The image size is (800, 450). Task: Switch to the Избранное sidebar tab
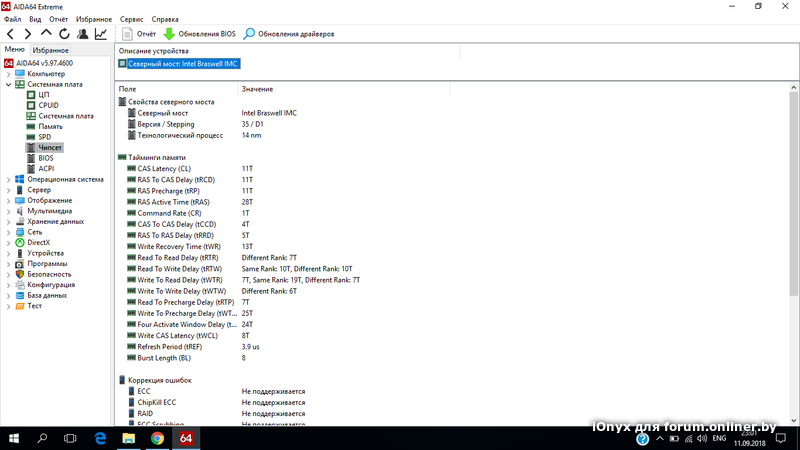(x=51, y=50)
